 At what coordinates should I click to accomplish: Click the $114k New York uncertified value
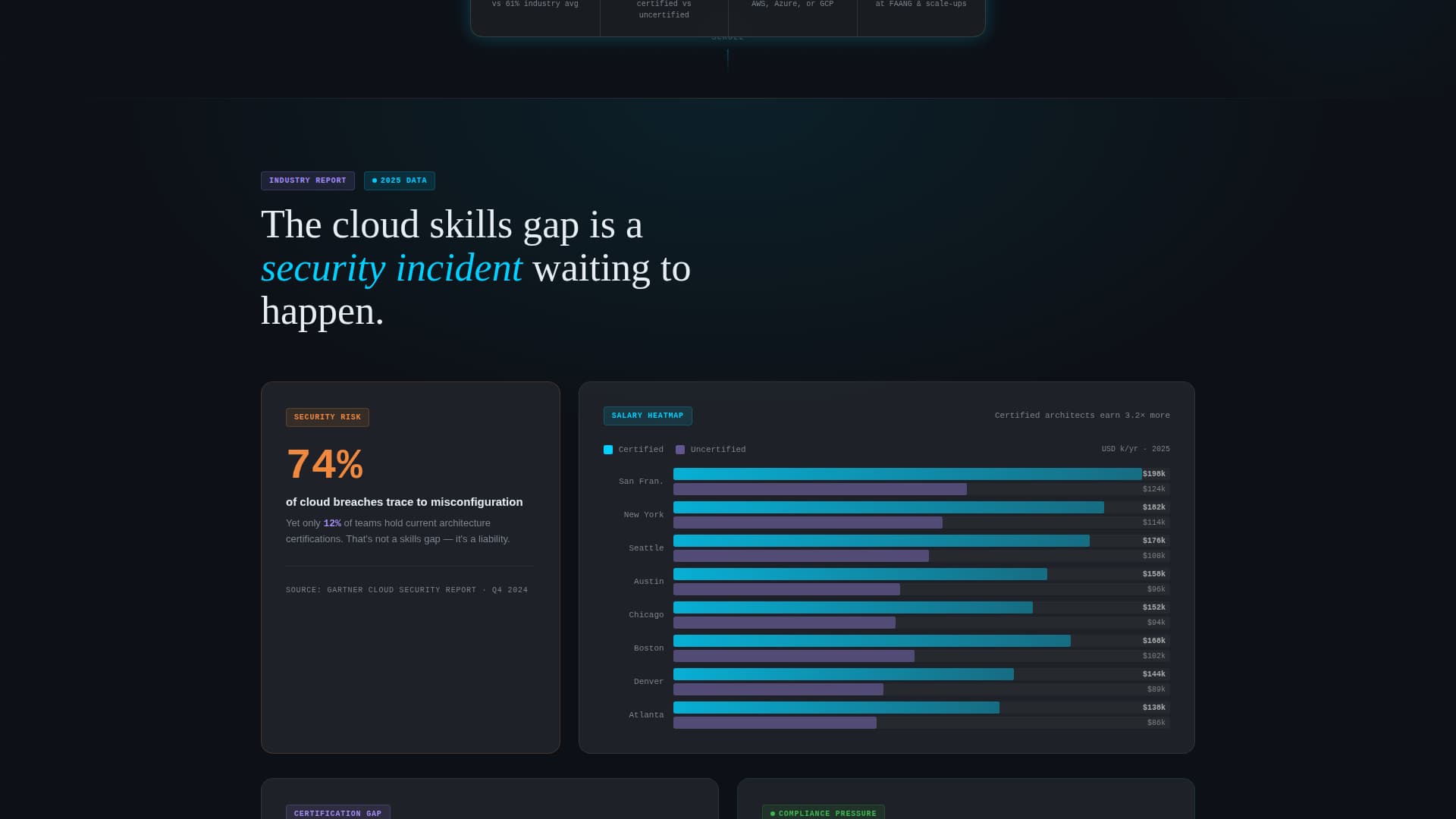tap(1153, 522)
